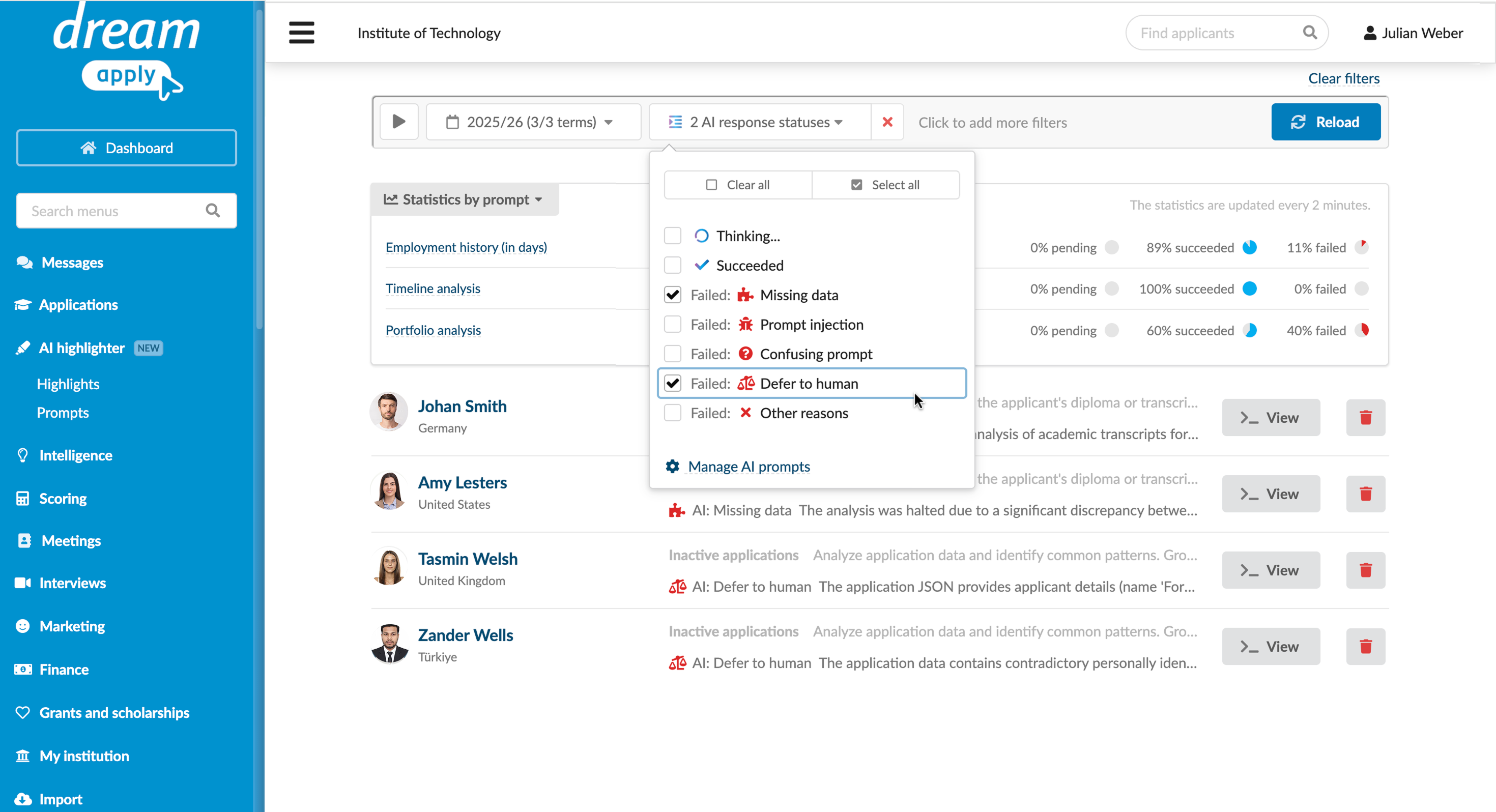The height and width of the screenshot is (812, 1496).
Task: Uncheck Failed: Defer to human checkbox
Action: tap(673, 383)
